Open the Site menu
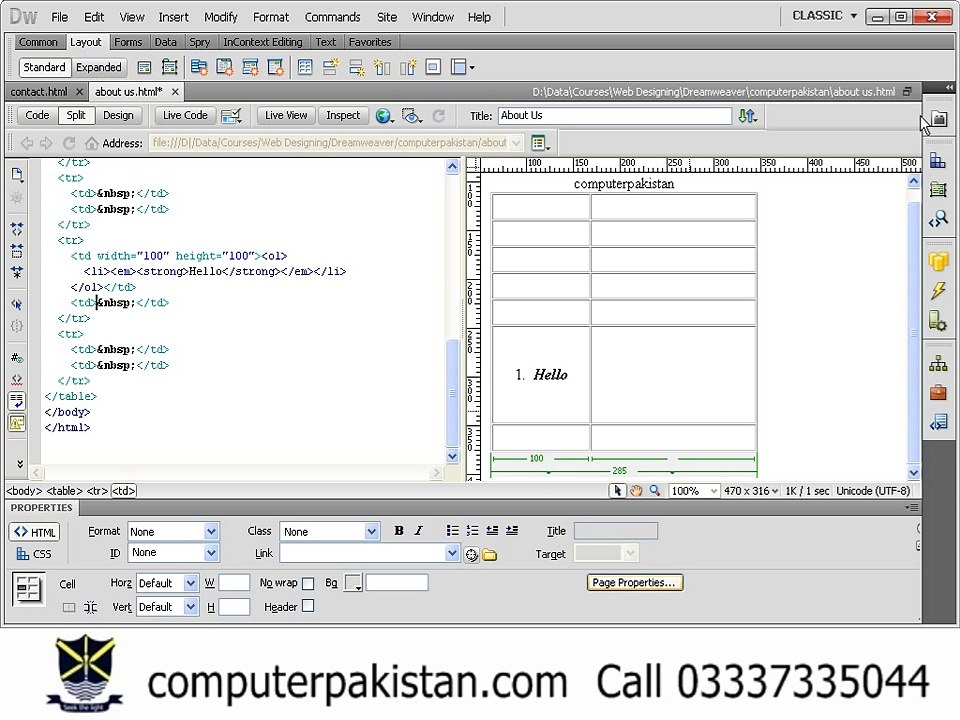 (386, 17)
